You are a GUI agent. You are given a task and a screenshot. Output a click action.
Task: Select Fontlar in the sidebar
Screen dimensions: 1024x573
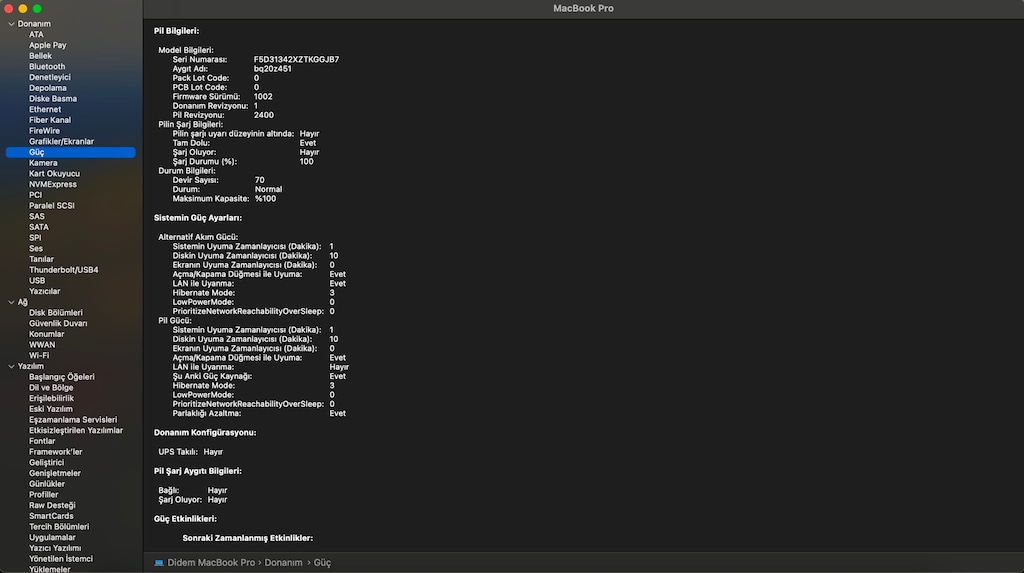[42, 441]
